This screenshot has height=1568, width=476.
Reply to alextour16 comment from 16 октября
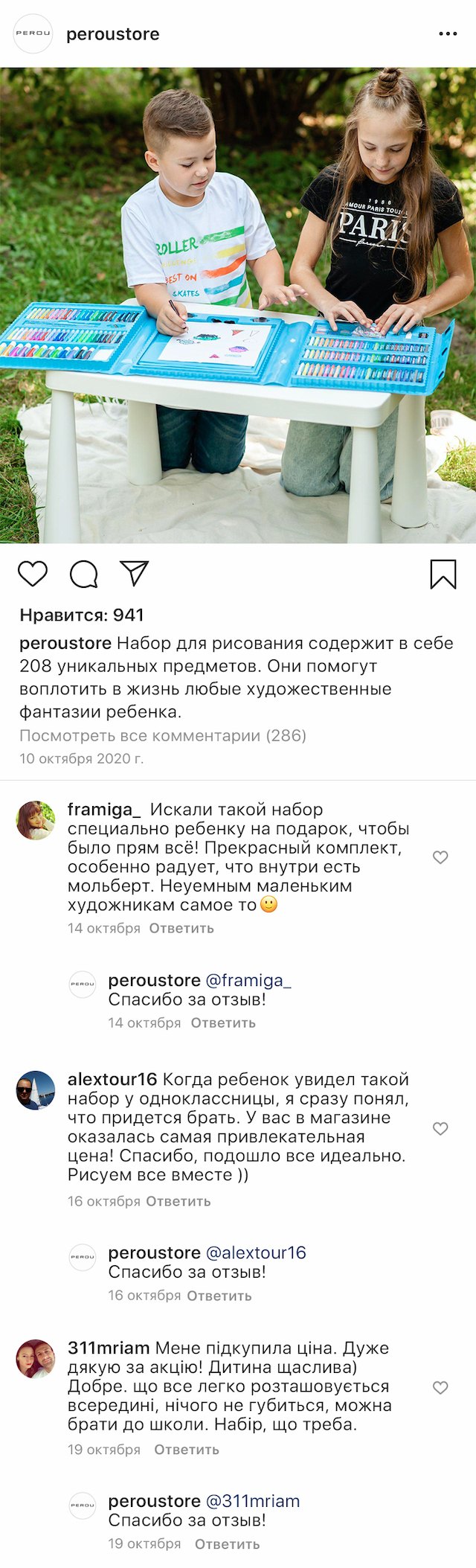(178, 1201)
